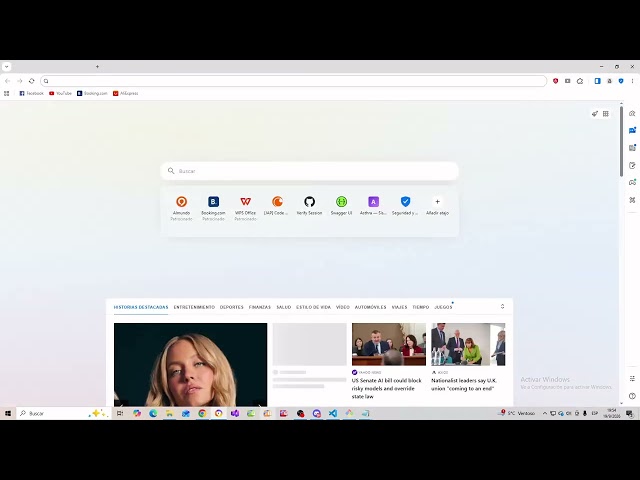
Task: Click the taskbar Buscar search box
Action: click(x=63, y=413)
